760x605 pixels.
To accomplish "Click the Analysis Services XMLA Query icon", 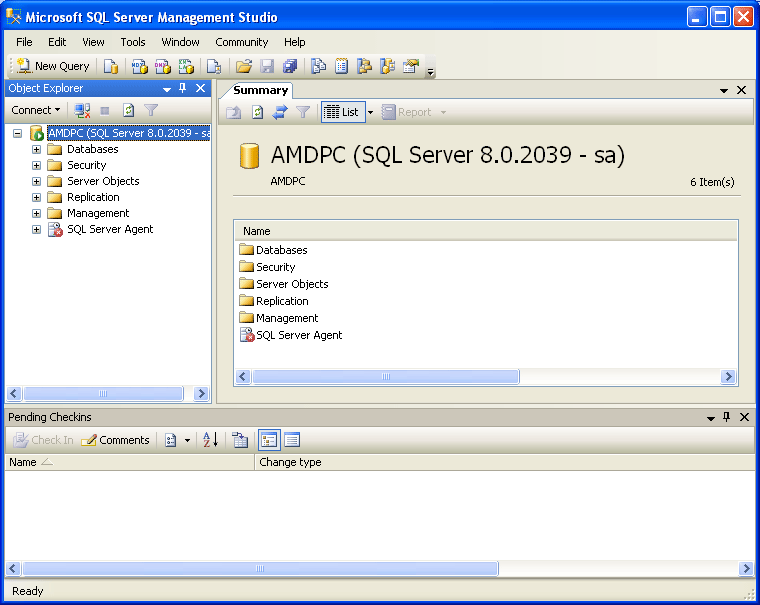I will pyautogui.click(x=186, y=66).
